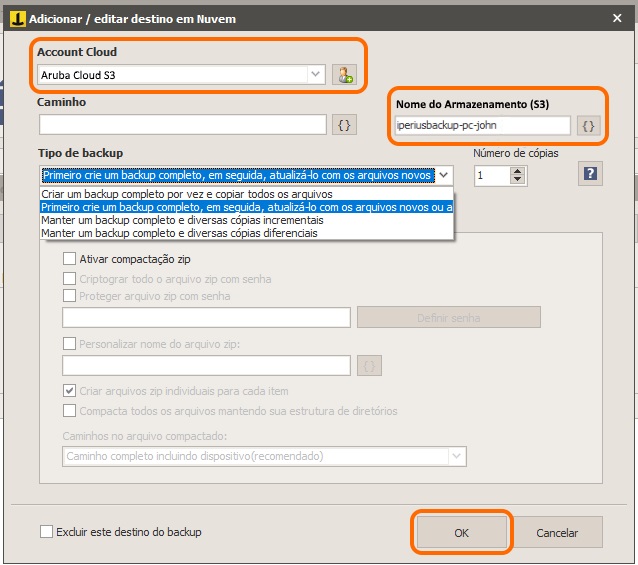Collapse the Tipo de backup dropdown arrow
This screenshot has height=565, width=638.
point(444,175)
